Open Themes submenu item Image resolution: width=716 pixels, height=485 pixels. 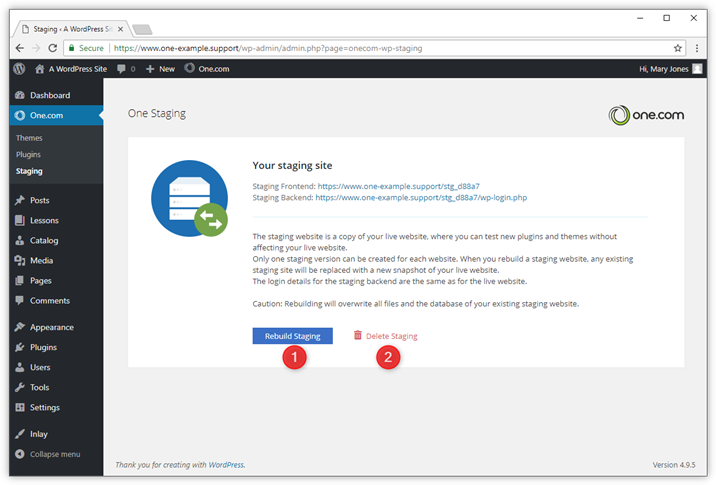pyautogui.click(x=29, y=138)
